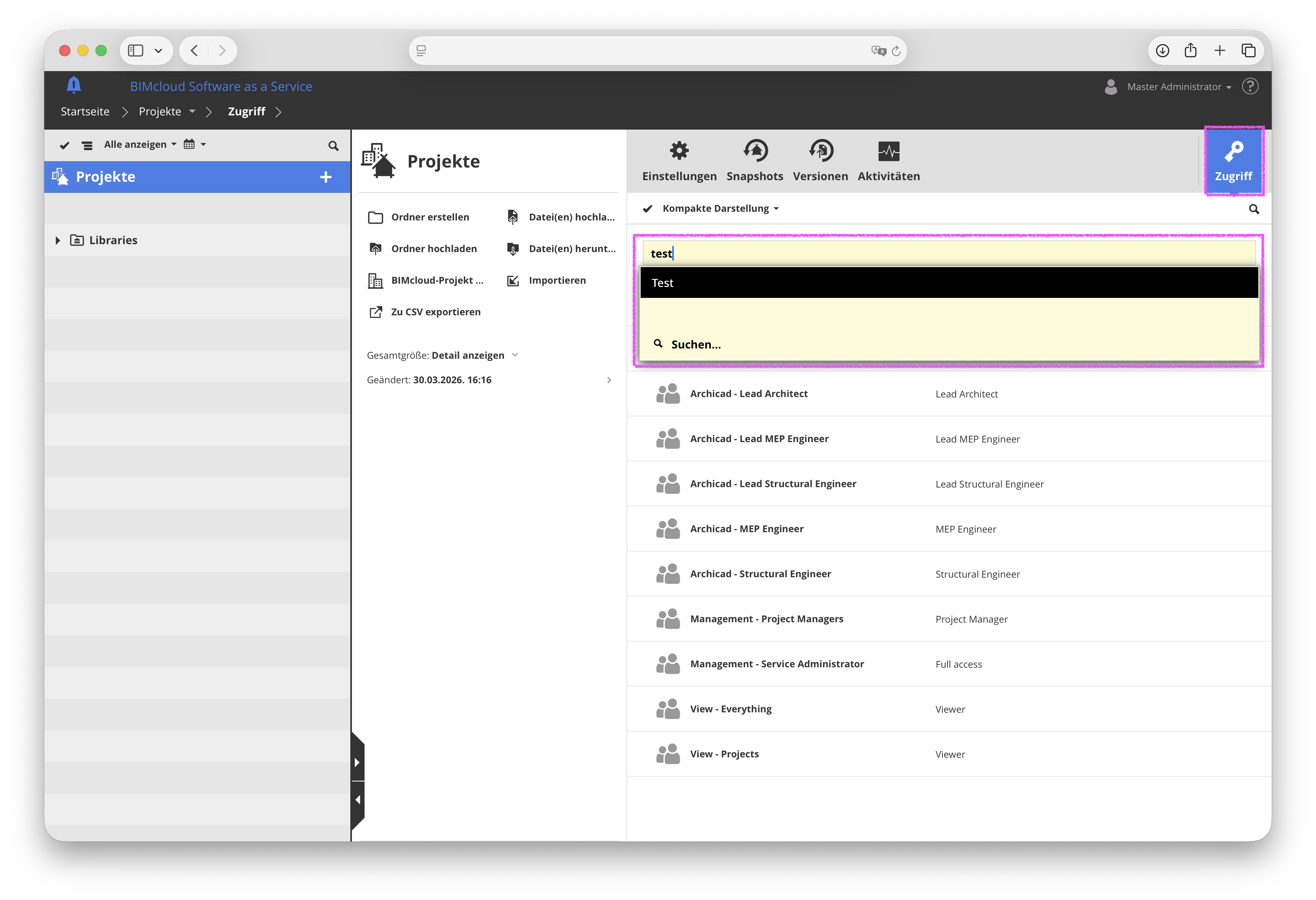Click Safari back button

(194, 51)
